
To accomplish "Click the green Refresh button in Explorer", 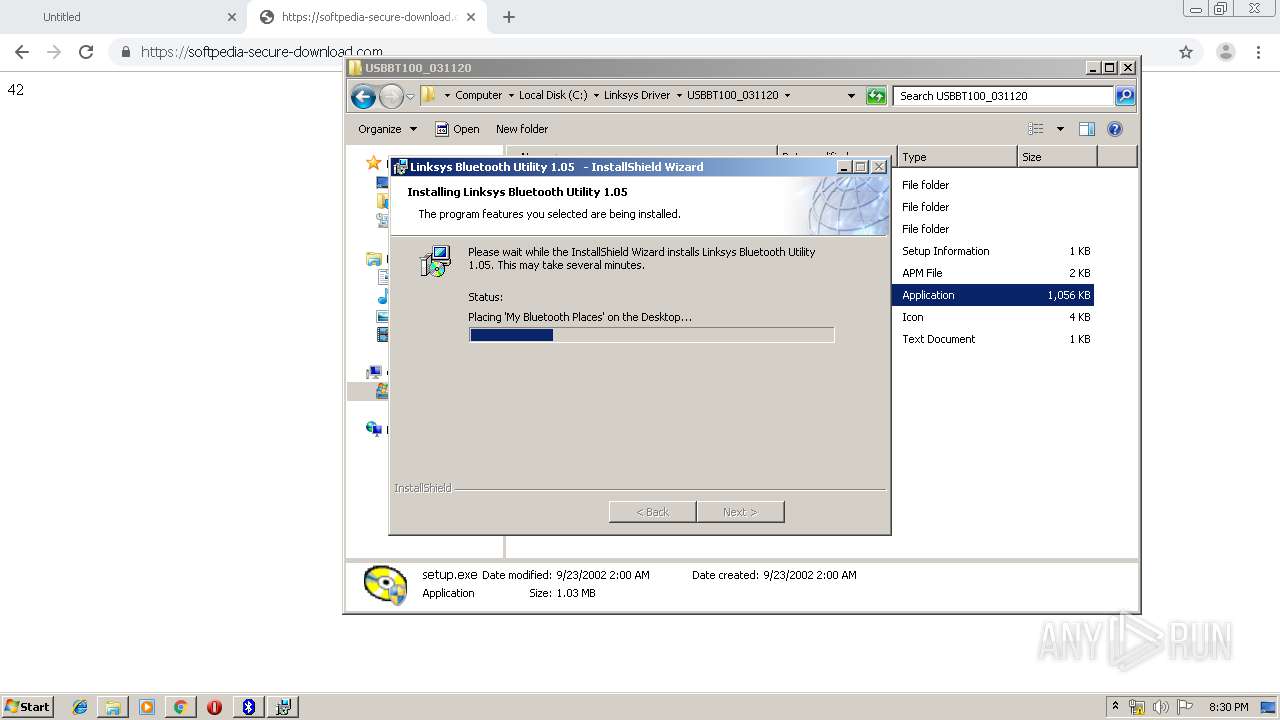I will (x=876, y=96).
